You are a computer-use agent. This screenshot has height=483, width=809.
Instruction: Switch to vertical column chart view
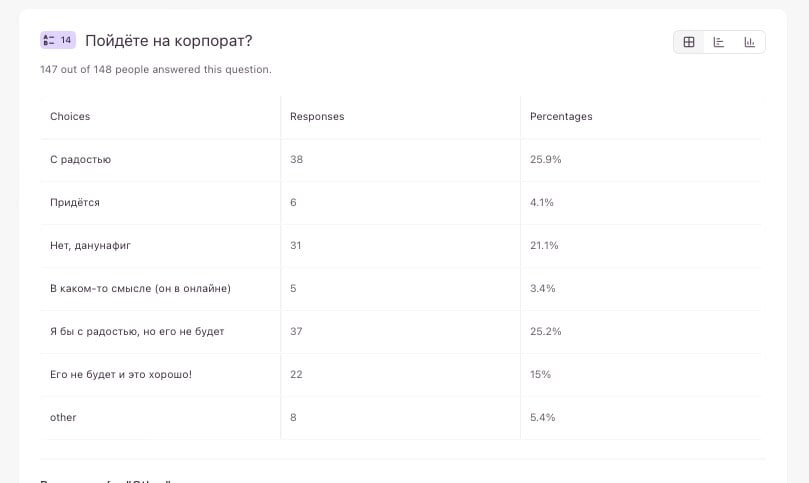point(749,42)
